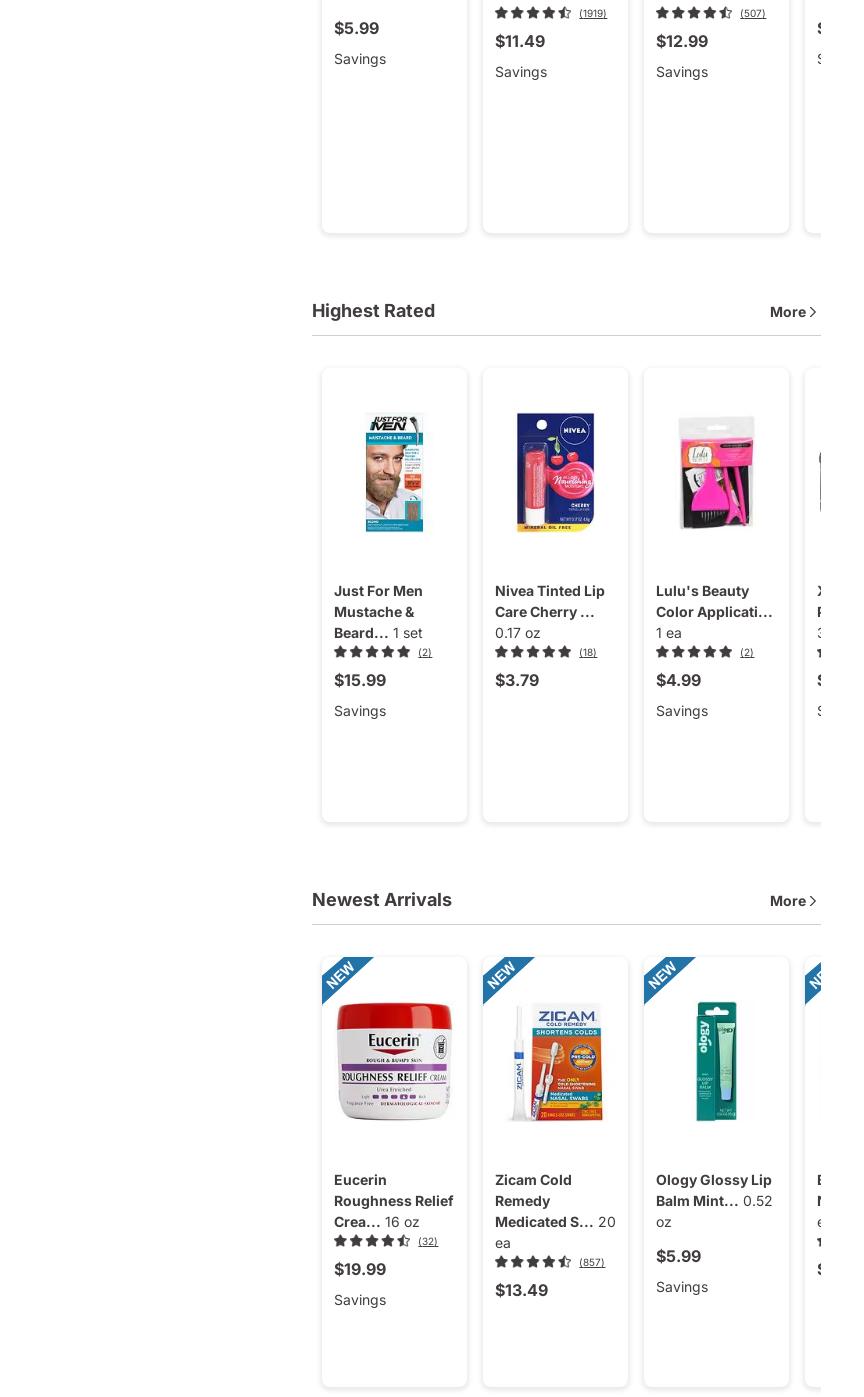Expand More in Highest Rated section
Image resolution: width=864 pixels, height=1397 pixels.
point(794,312)
